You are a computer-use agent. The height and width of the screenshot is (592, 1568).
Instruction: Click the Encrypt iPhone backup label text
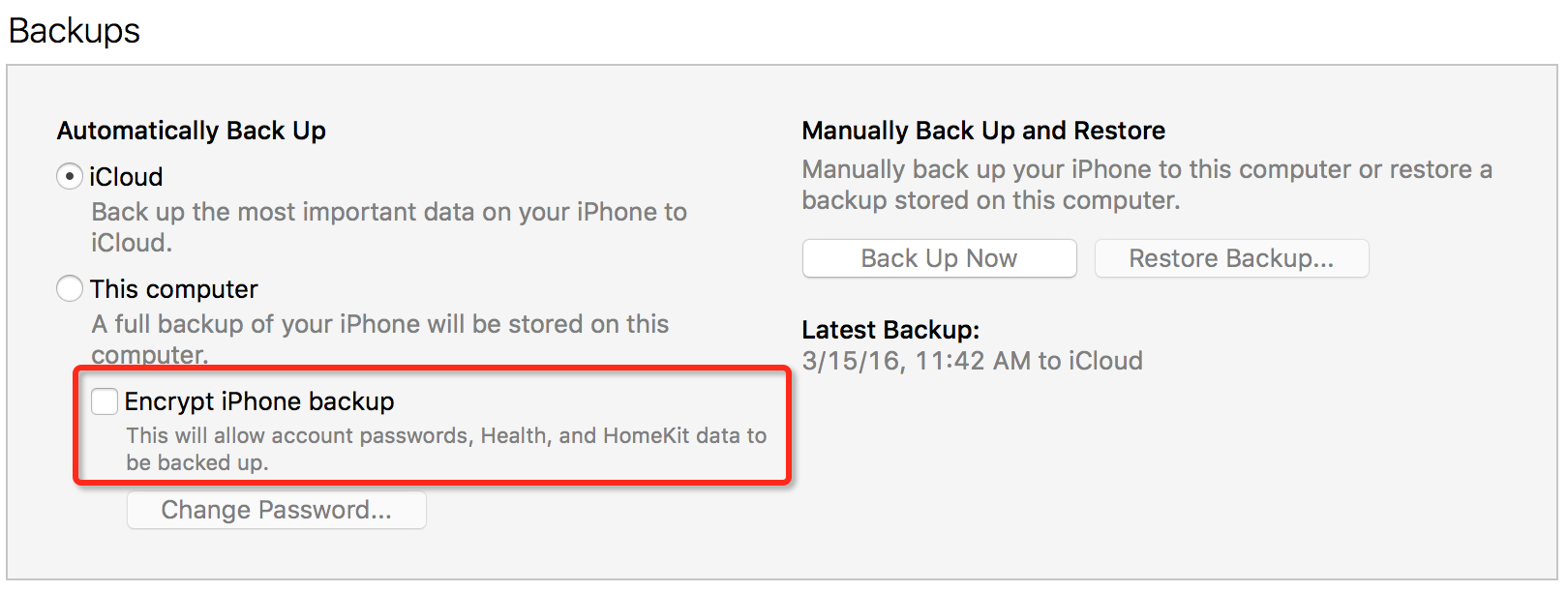coord(259,401)
